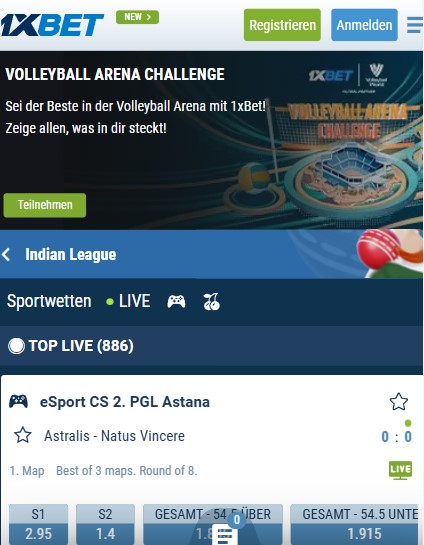Click the Anmelden button
Screen dimensions: 424x545
pos(364,25)
